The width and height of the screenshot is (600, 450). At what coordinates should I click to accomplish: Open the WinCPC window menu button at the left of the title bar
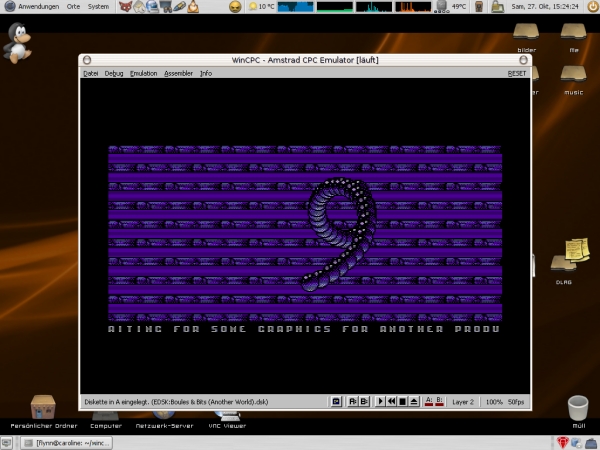tap(87, 60)
